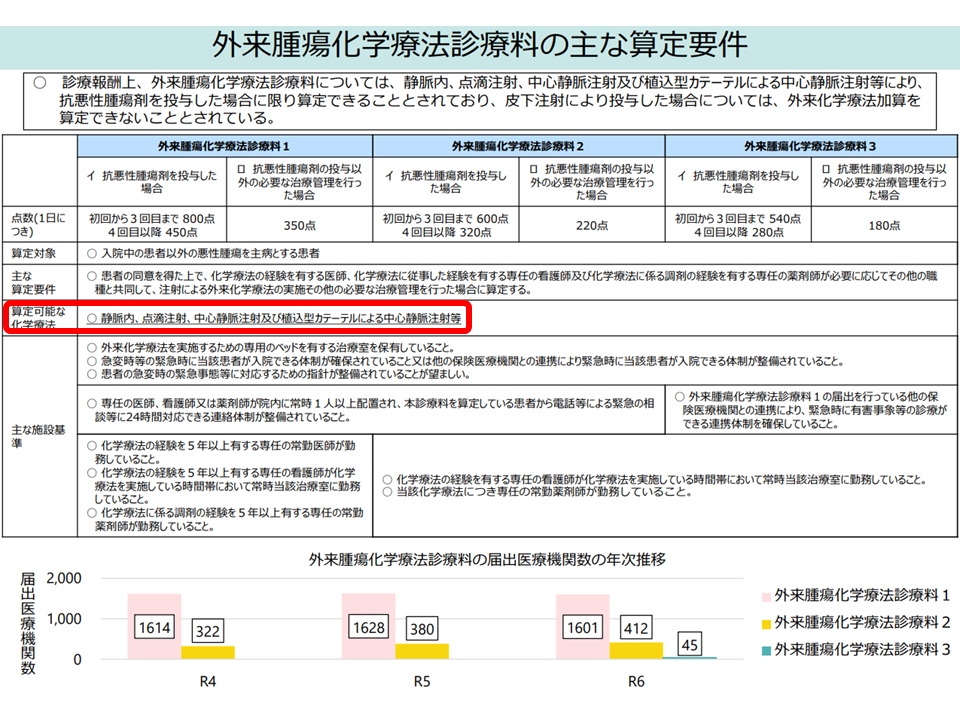960x720 pixels.
Task: Click the 380 data label on the yellow bar
Action: (423, 630)
